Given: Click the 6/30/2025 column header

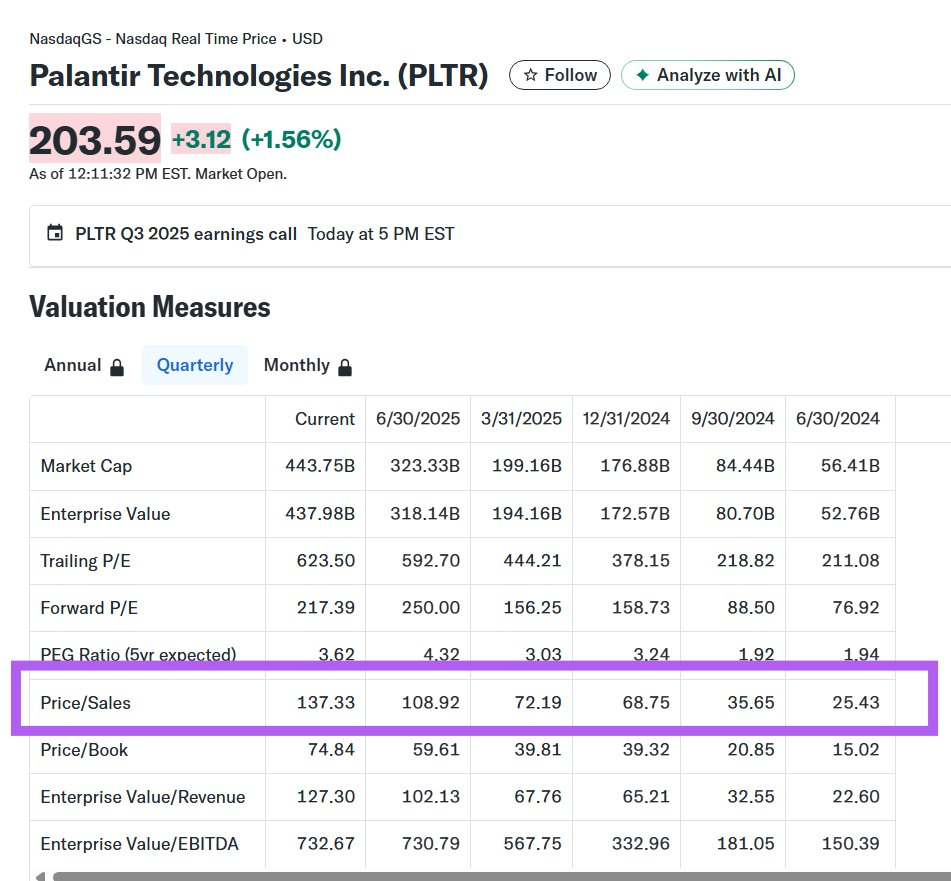Looking at the screenshot, I should [418, 419].
